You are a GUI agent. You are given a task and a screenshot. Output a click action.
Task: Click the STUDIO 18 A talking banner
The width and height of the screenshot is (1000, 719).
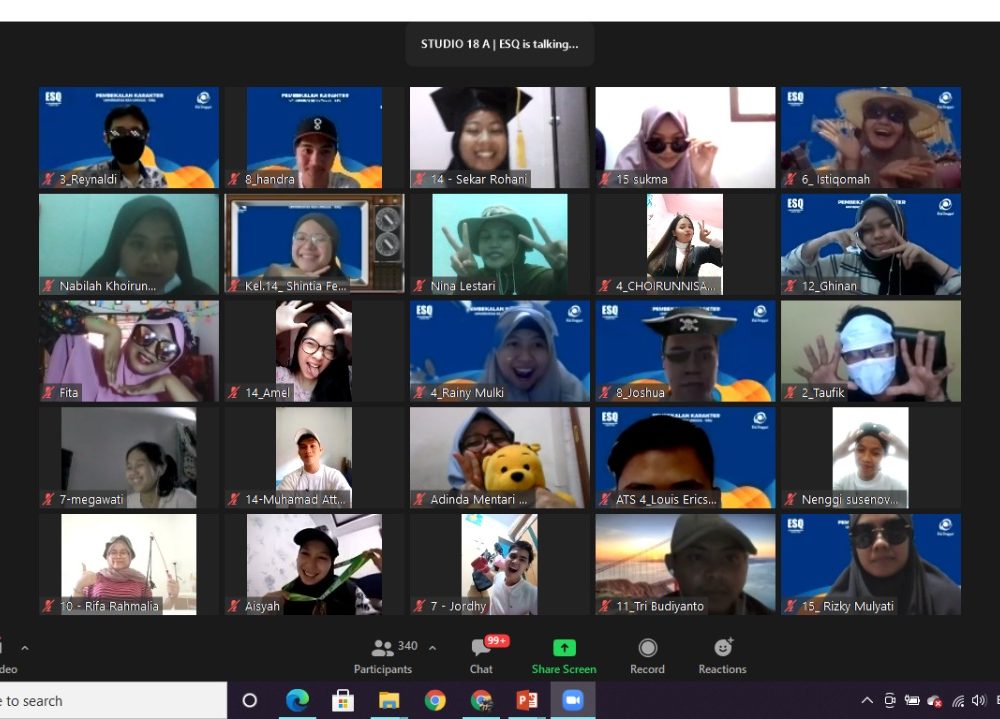pyautogui.click(x=499, y=44)
